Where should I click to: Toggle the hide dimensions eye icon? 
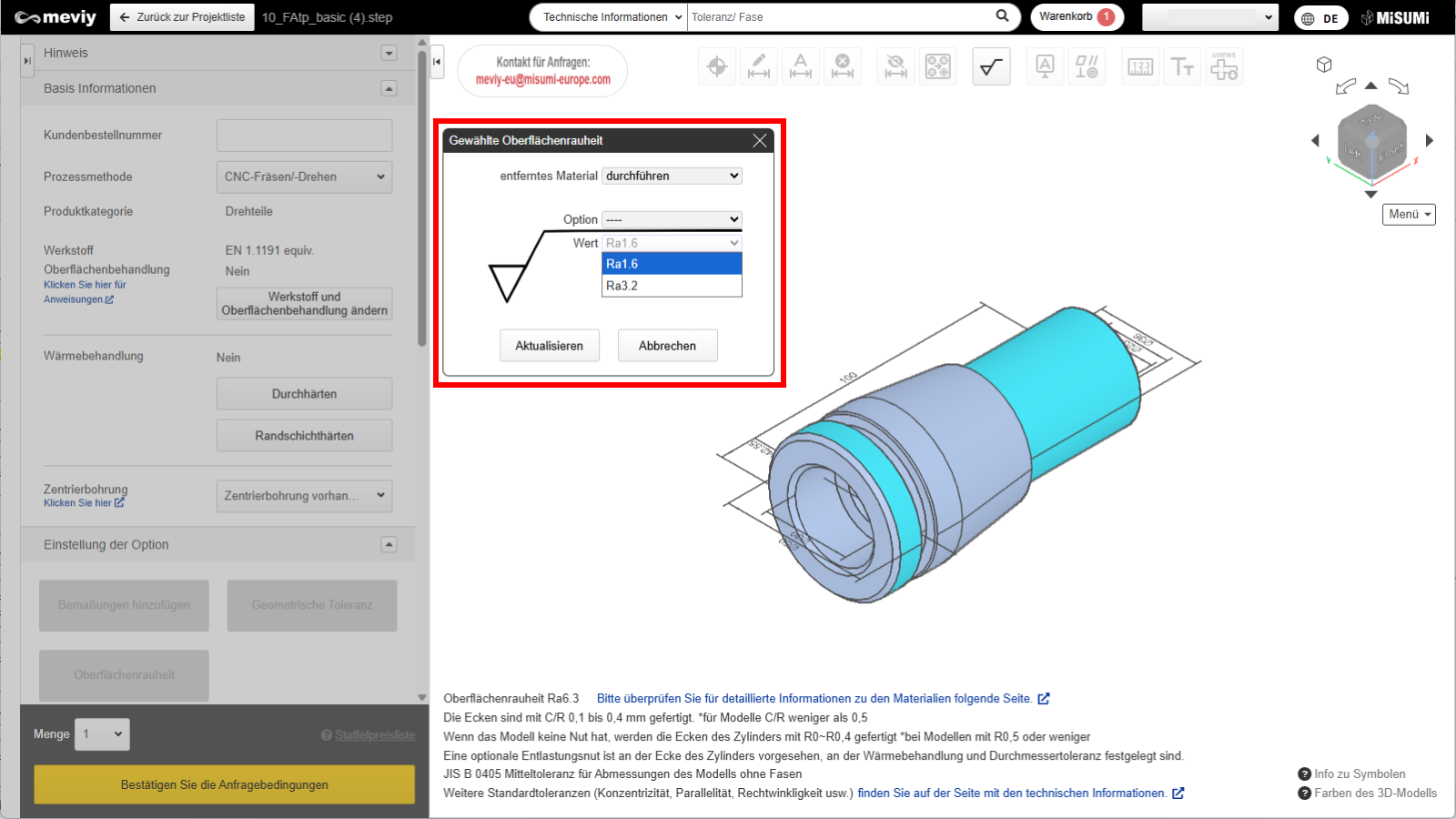click(896, 66)
